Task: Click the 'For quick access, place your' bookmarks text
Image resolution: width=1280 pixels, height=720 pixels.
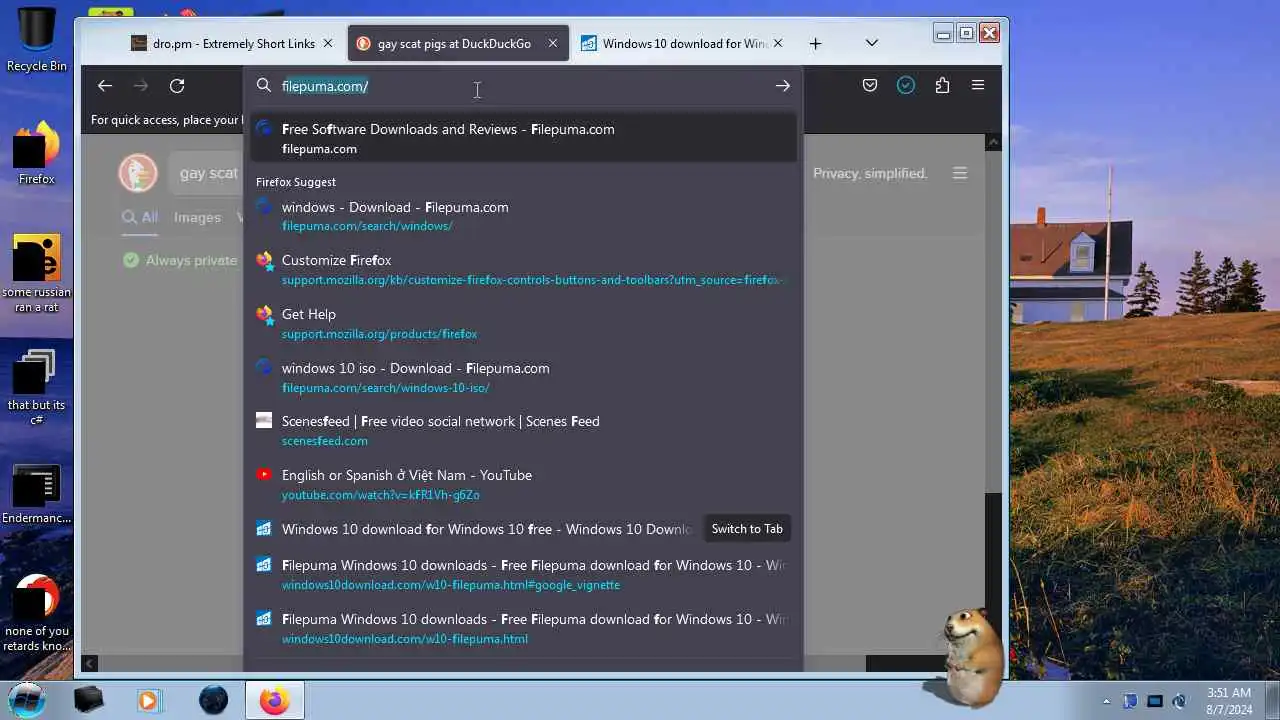Action: click(165, 120)
